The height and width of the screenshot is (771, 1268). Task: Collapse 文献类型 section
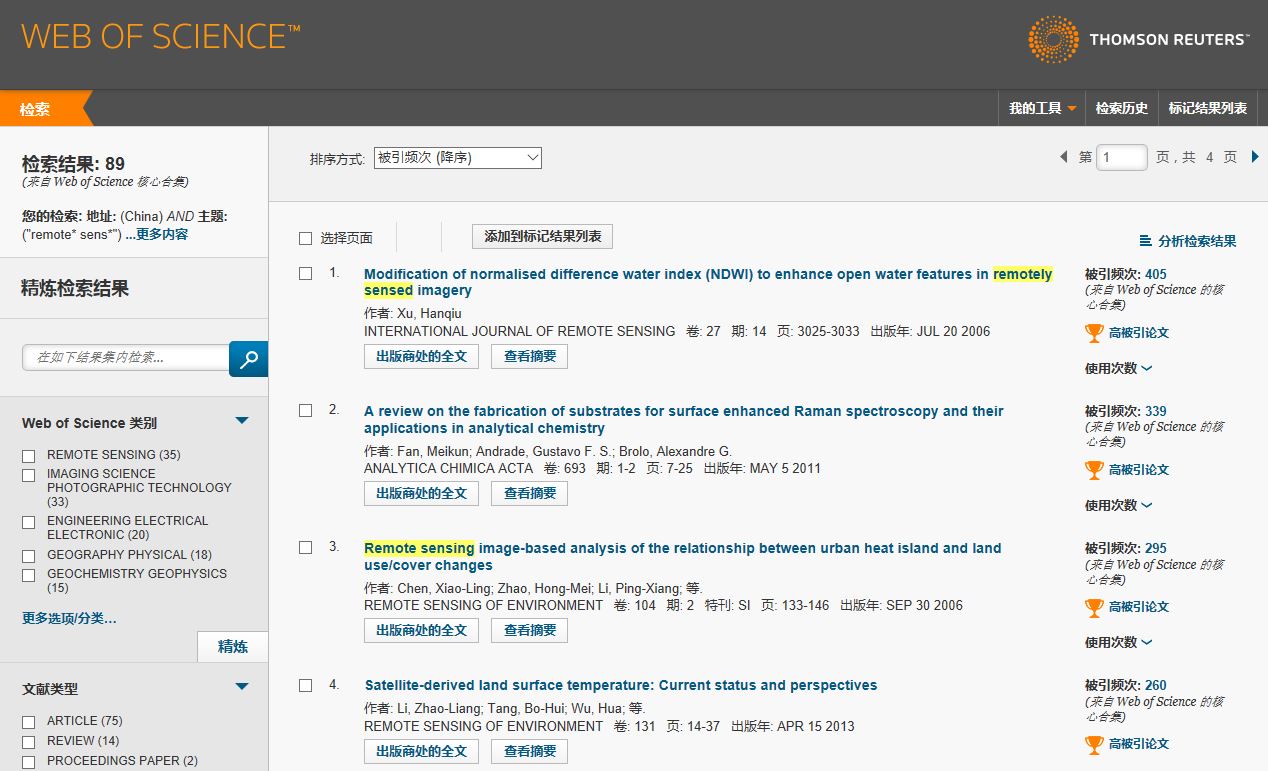[x=242, y=686]
